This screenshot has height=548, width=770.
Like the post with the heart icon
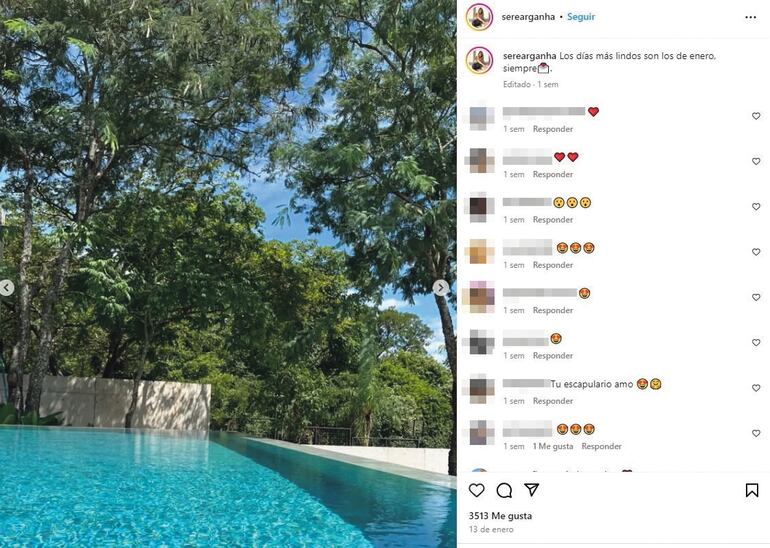point(476,490)
